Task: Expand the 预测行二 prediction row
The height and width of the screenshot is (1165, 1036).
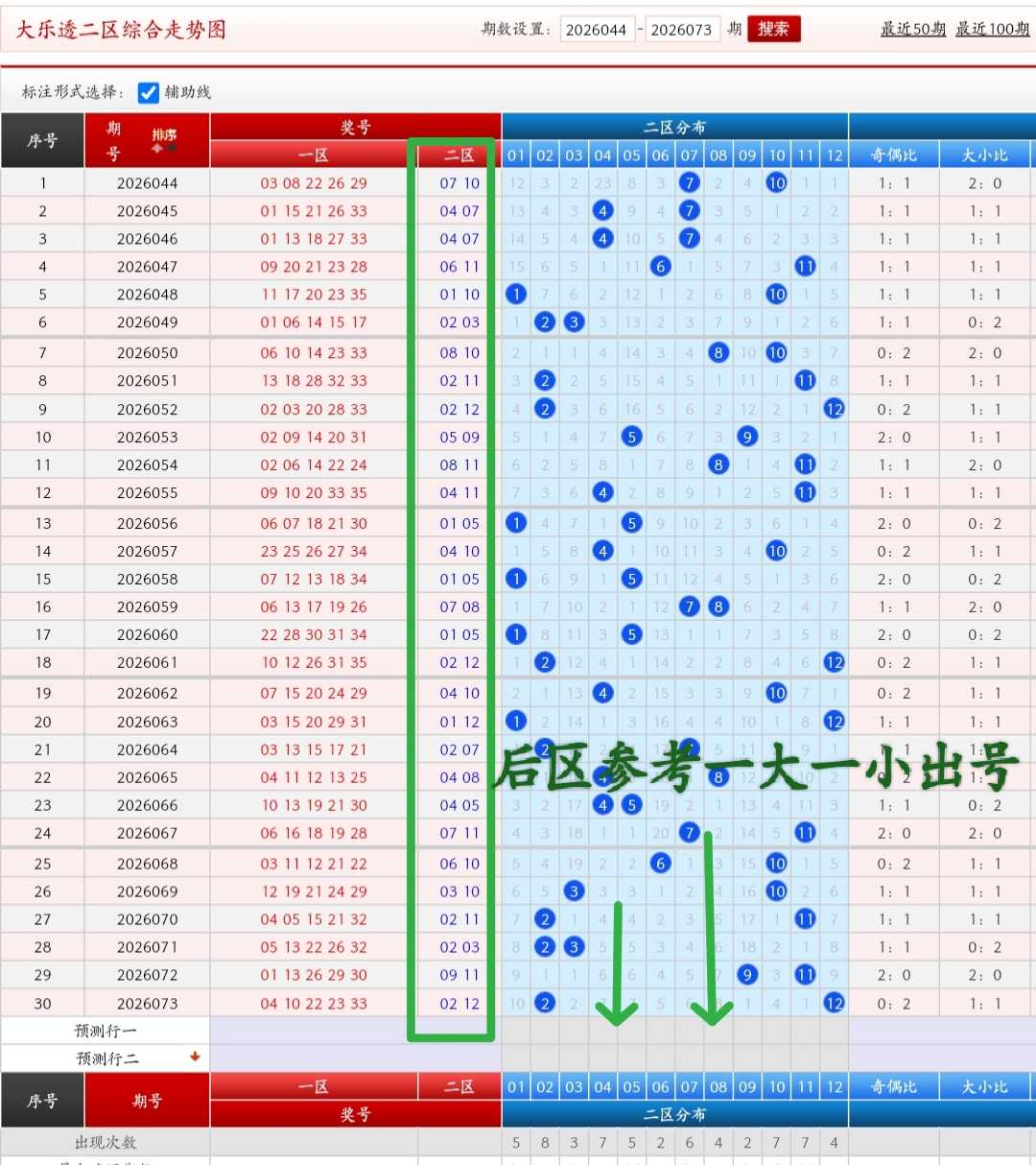Action: 106,1058
